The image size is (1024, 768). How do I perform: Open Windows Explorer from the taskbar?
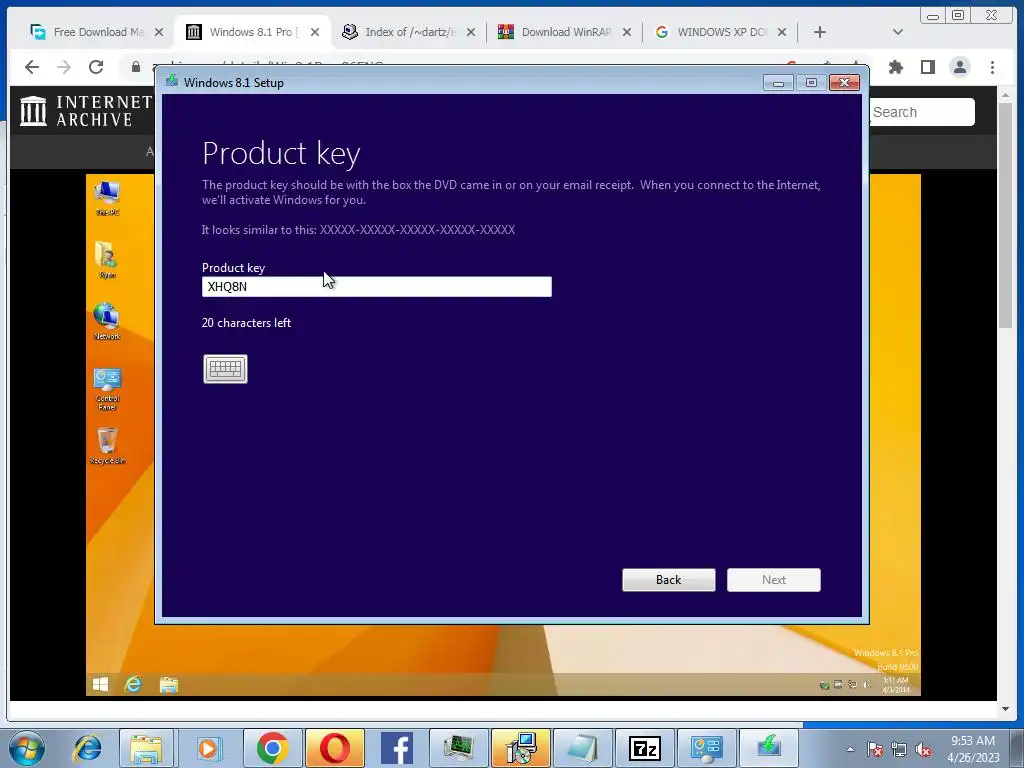(x=146, y=748)
